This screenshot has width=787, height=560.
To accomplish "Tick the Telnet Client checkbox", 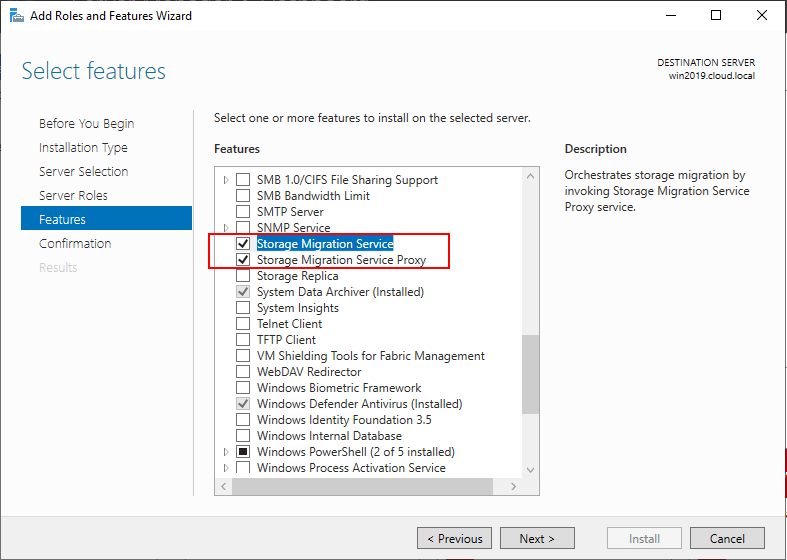I will [x=243, y=324].
